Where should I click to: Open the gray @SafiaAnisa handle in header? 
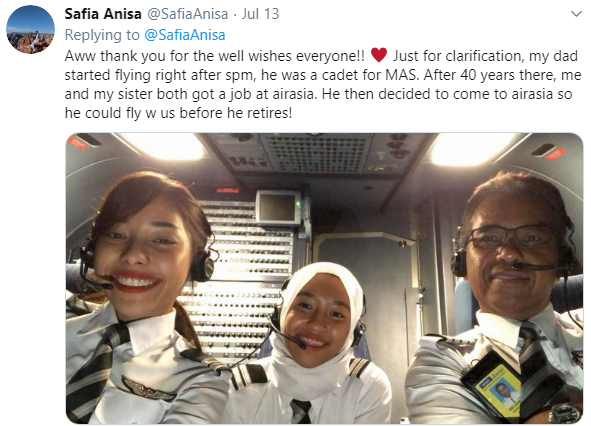click(187, 14)
